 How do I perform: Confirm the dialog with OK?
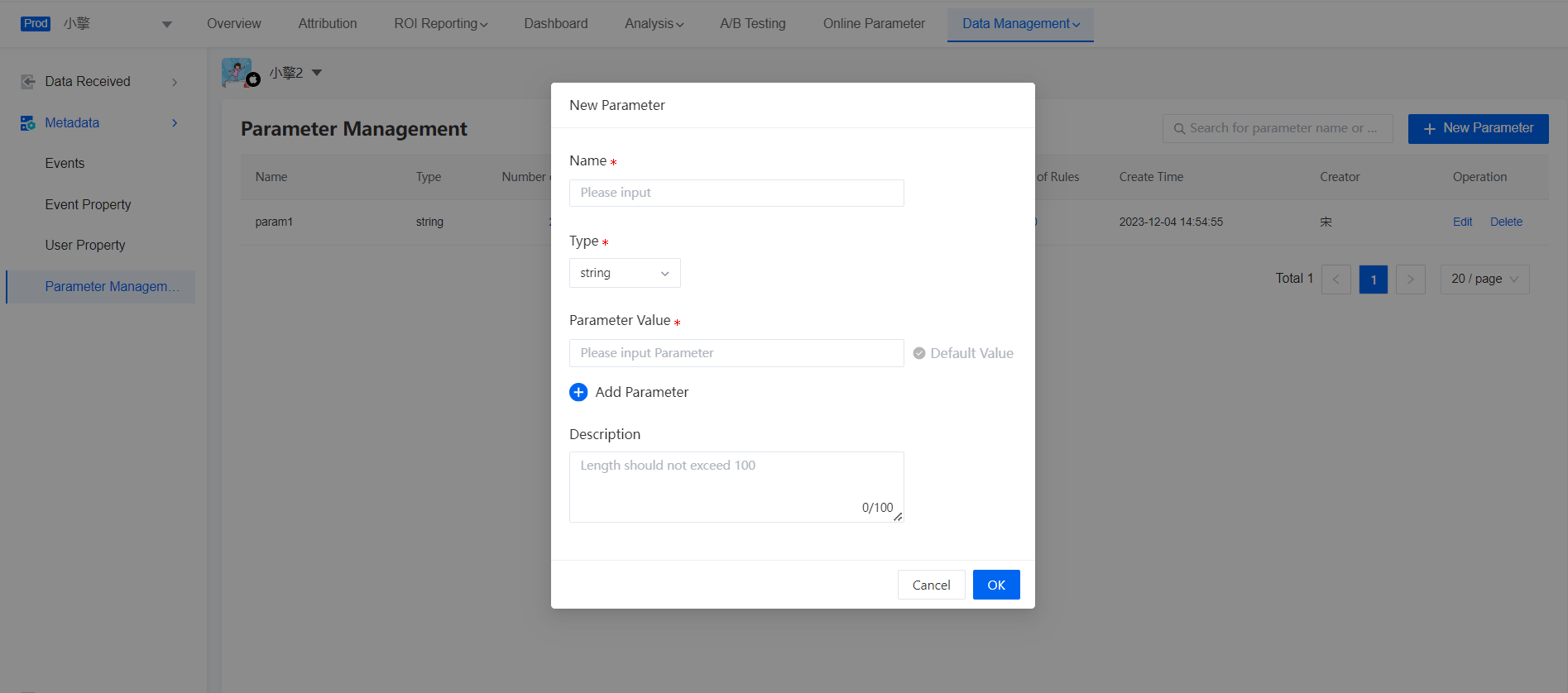996,585
